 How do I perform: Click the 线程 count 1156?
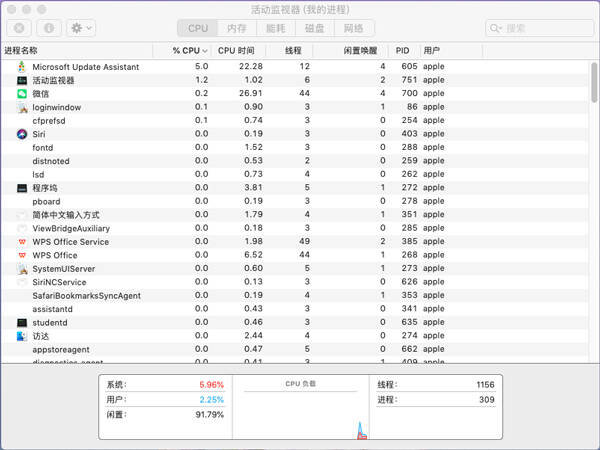[x=485, y=385]
